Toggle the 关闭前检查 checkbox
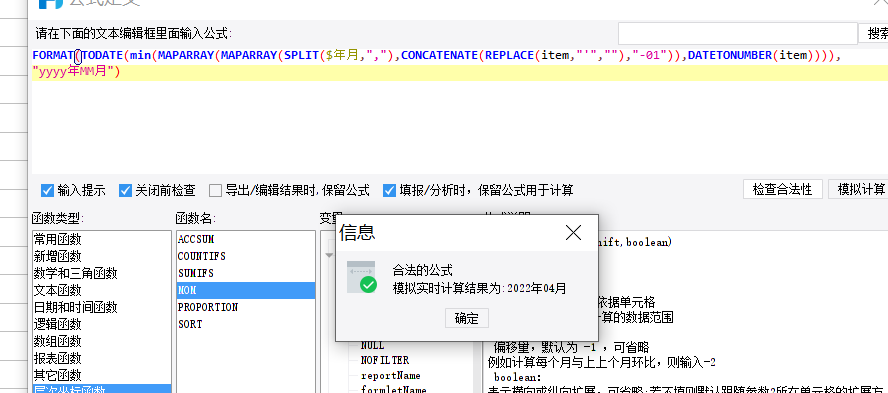 (x=125, y=190)
